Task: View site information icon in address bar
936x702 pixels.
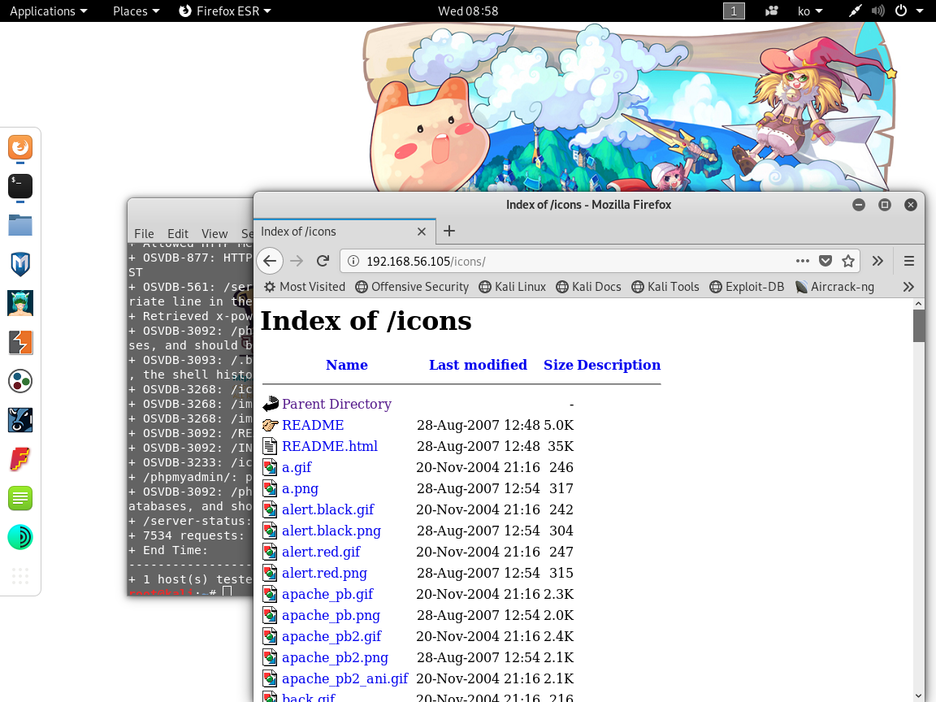Action: click(x=353, y=261)
